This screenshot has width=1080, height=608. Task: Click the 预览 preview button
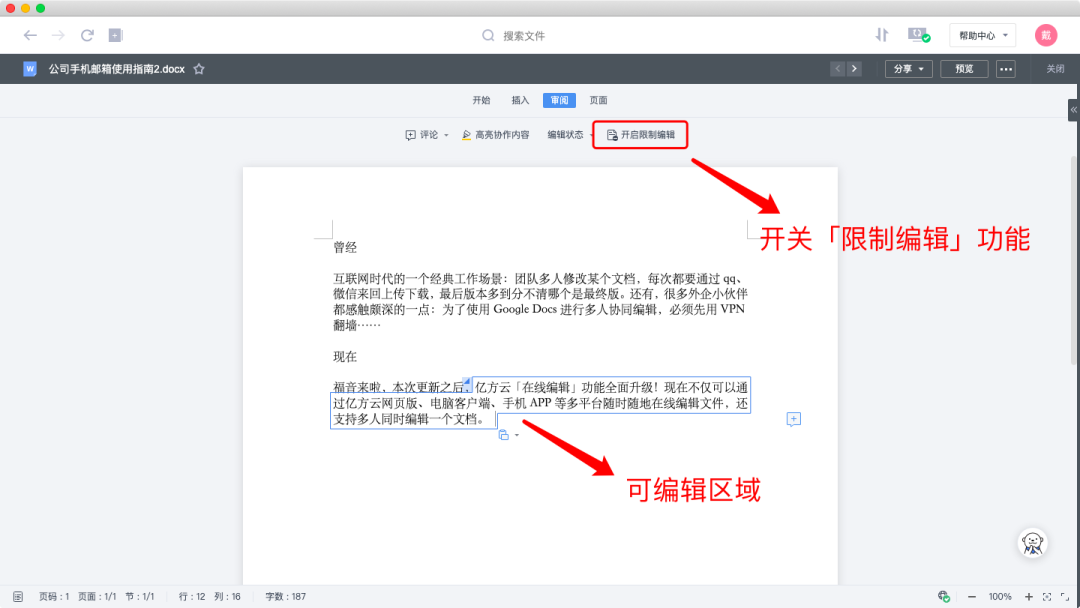coord(963,68)
